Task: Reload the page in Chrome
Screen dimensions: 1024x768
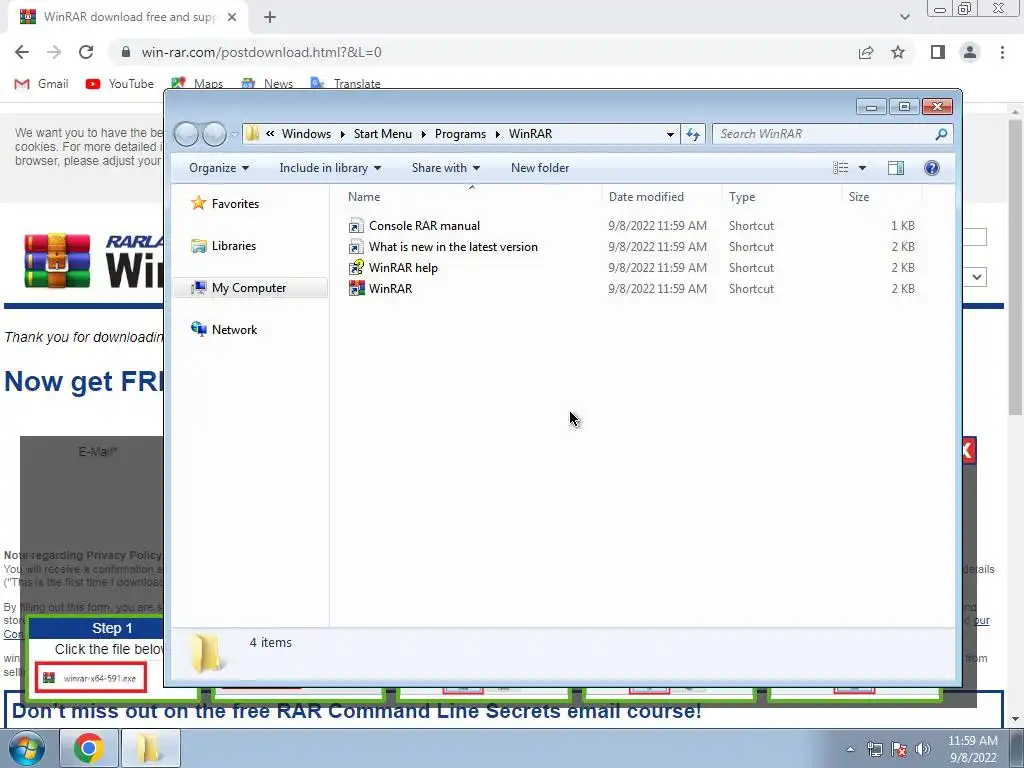Action: coord(86,52)
